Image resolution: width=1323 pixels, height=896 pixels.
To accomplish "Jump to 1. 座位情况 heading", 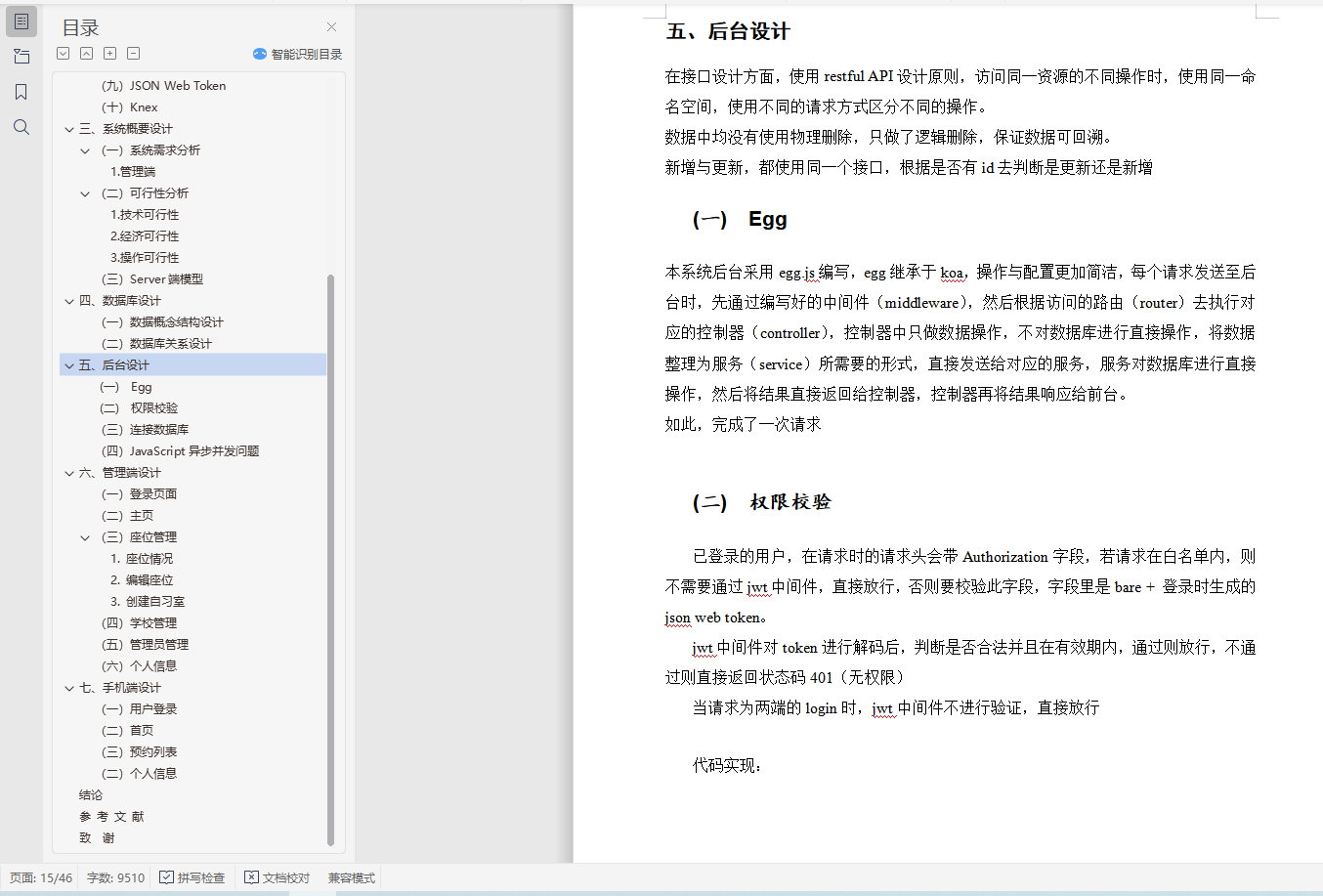I will (142, 559).
